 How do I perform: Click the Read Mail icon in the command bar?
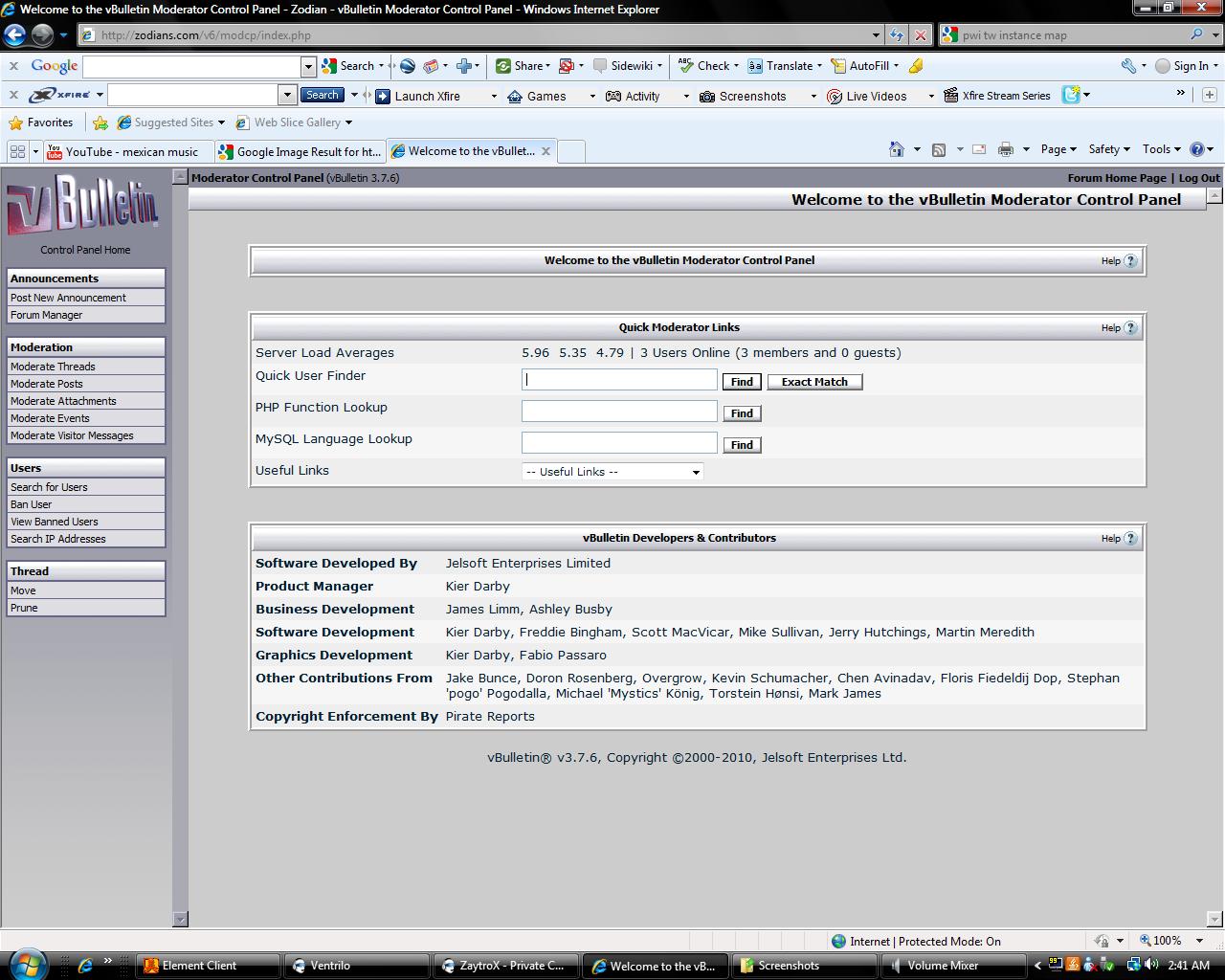coord(979,149)
